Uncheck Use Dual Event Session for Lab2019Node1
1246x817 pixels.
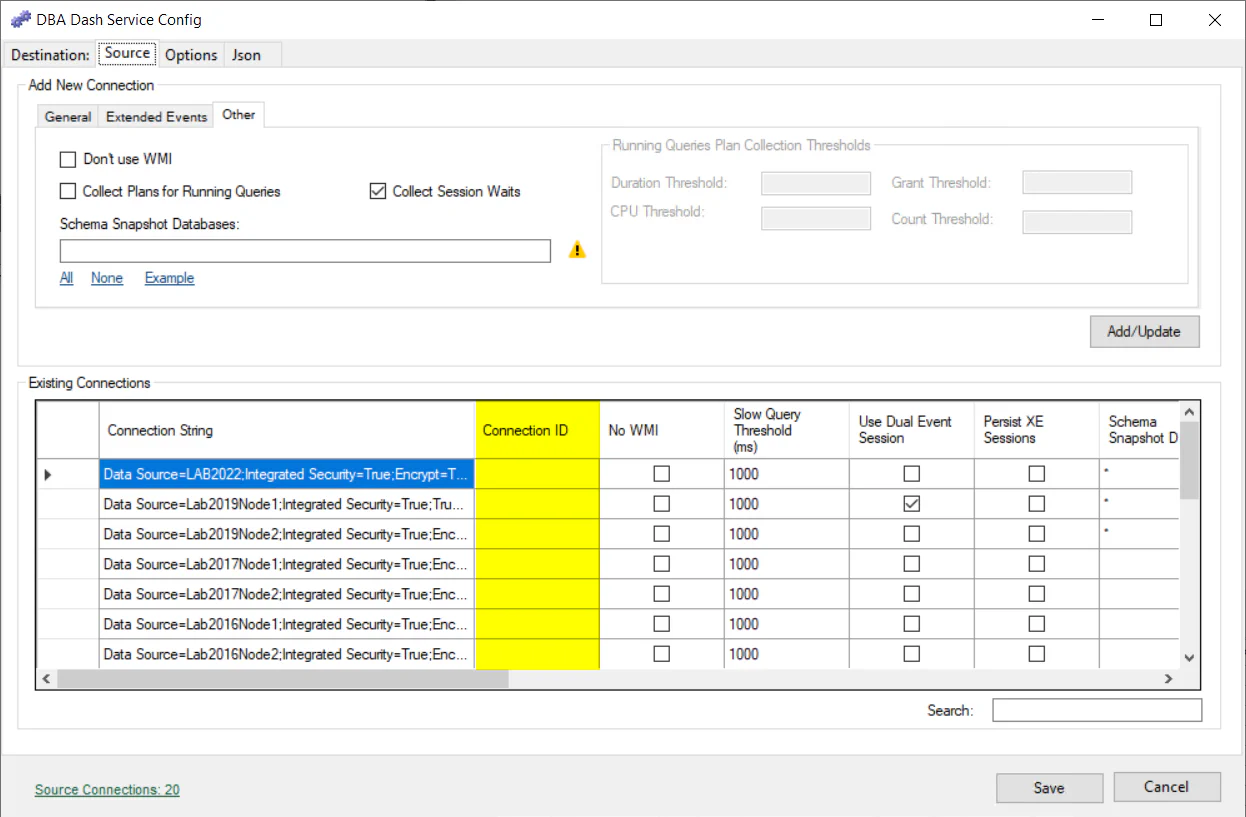click(911, 504)
